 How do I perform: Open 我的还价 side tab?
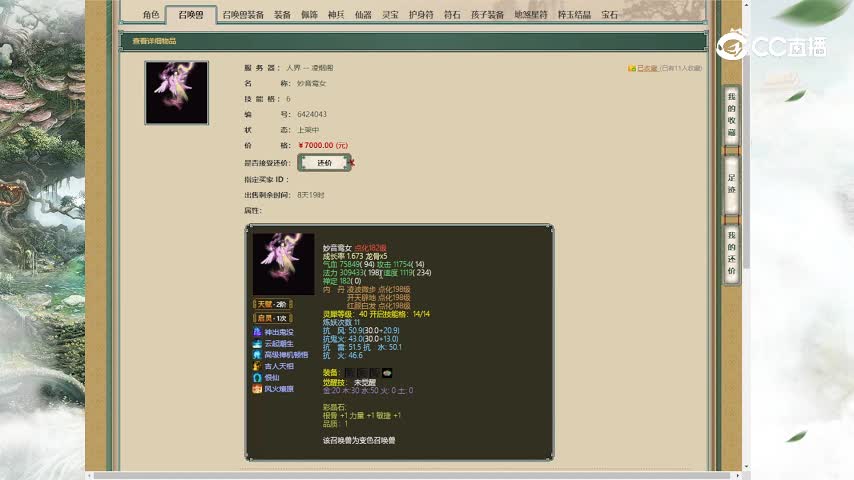(x=731, y=253)
